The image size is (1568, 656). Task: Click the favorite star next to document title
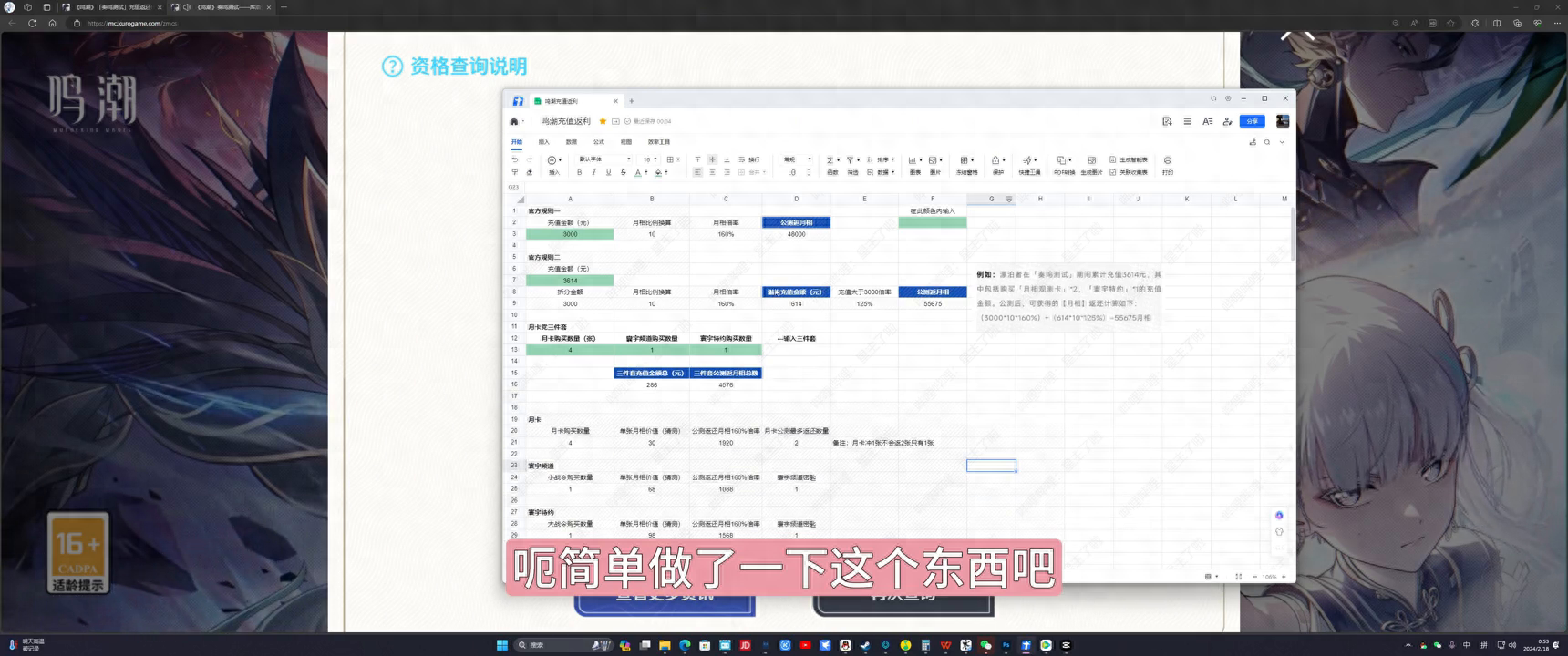(603, 121)
